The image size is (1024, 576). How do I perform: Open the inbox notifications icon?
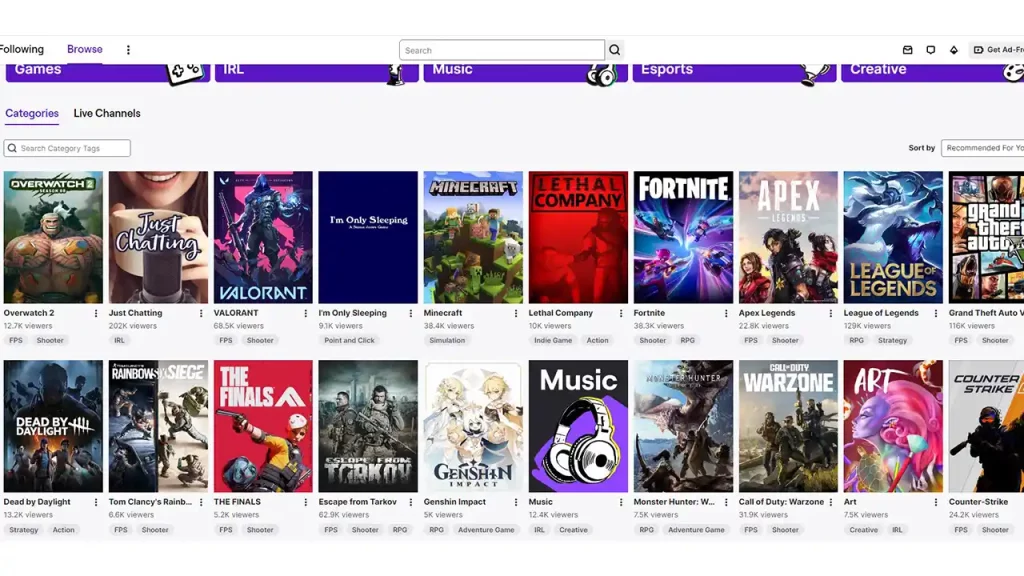(908, 50)
